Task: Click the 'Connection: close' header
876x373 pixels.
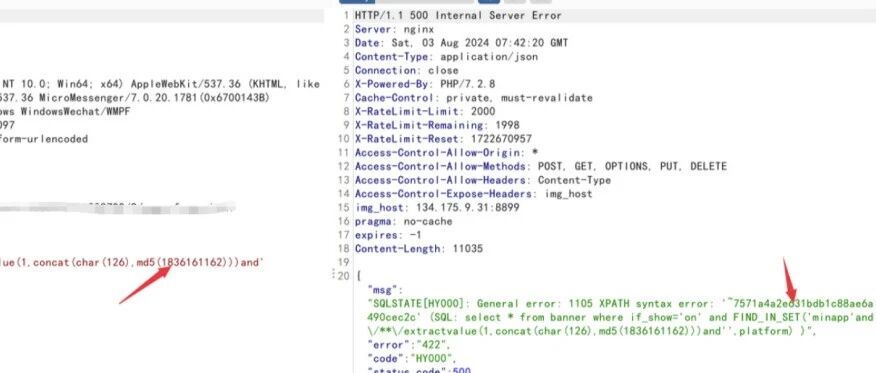Action: pyautogui.click(x=406, y=70)
